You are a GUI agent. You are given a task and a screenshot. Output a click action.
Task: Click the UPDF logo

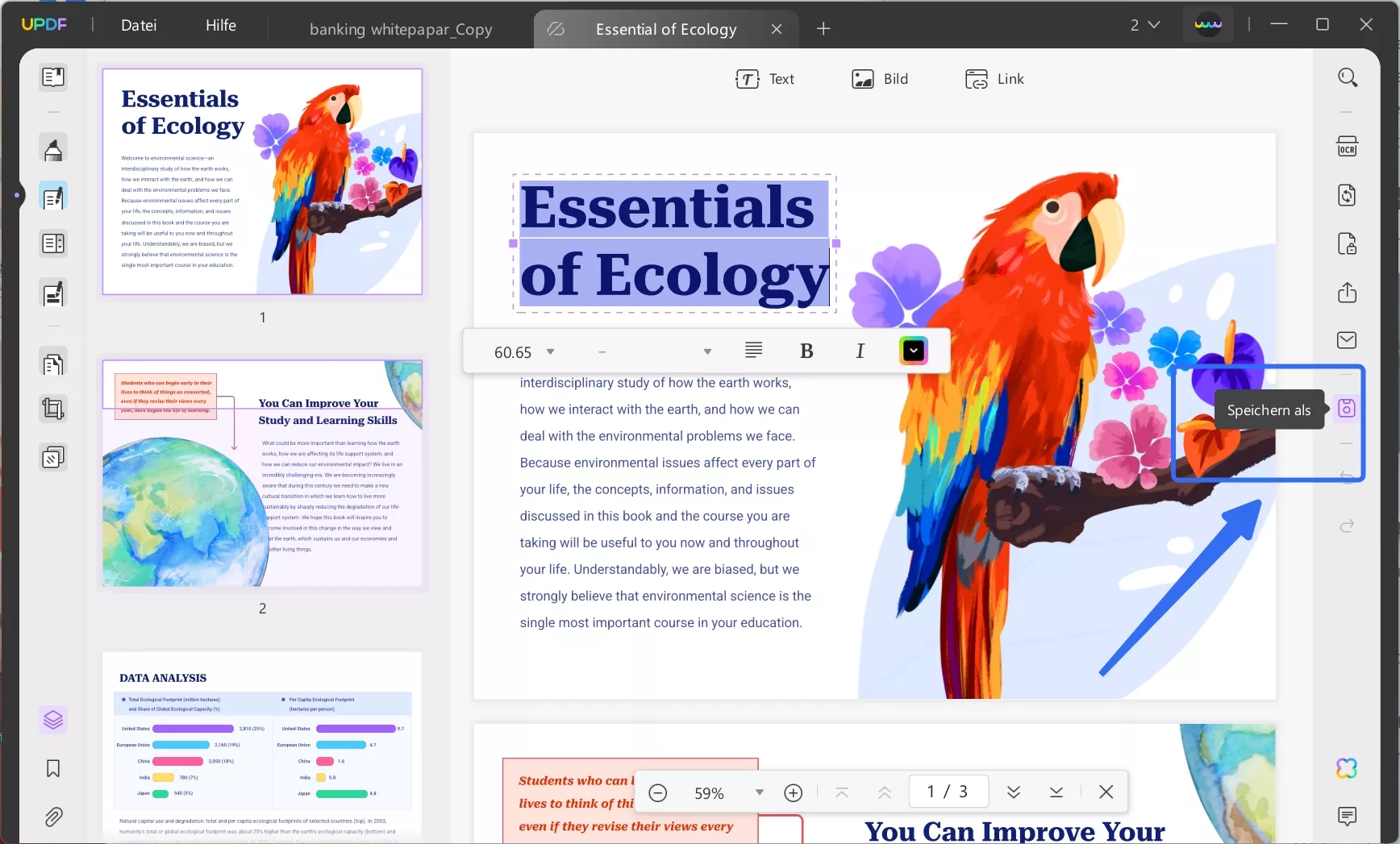tap(44, 24)
